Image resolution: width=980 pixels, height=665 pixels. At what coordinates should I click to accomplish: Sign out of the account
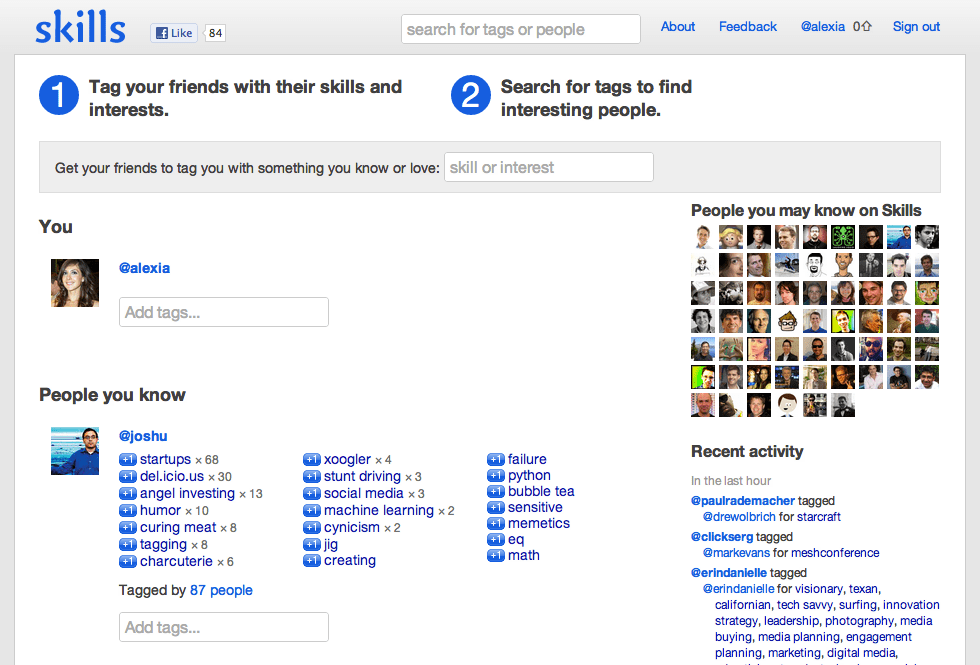[916, 27]
